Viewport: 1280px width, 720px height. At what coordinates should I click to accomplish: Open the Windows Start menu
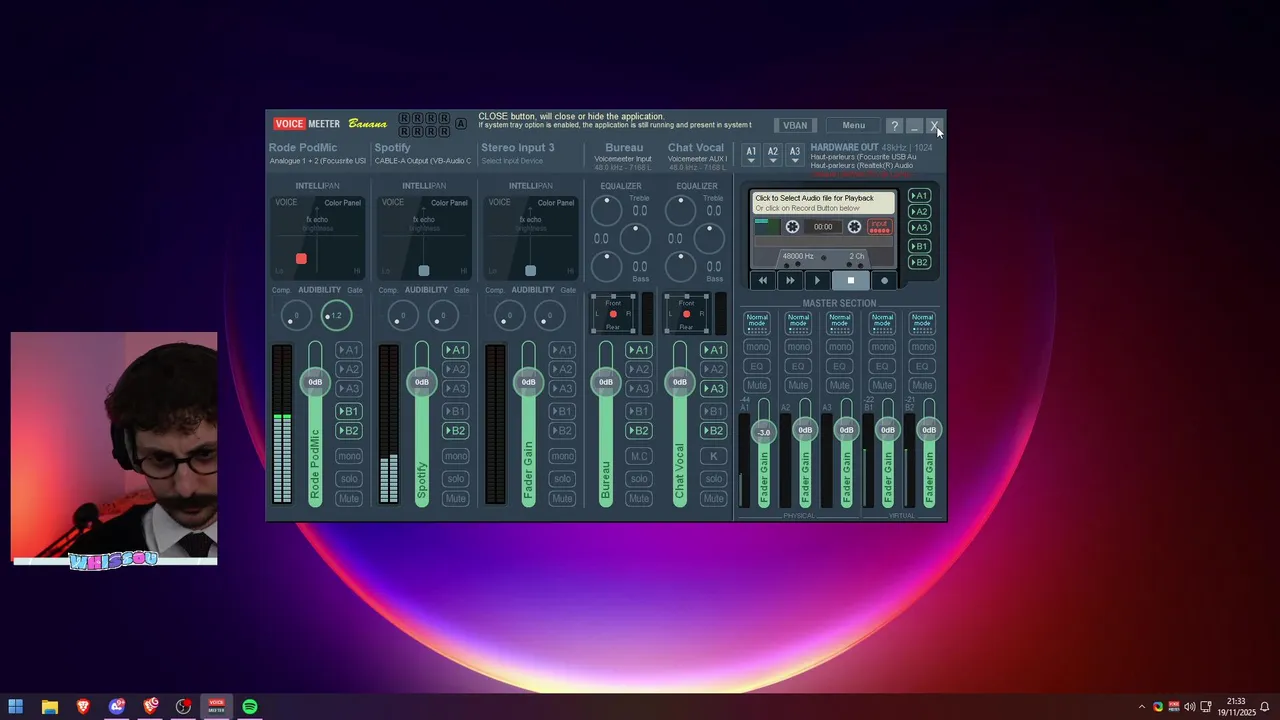click(x=16, y=707)
